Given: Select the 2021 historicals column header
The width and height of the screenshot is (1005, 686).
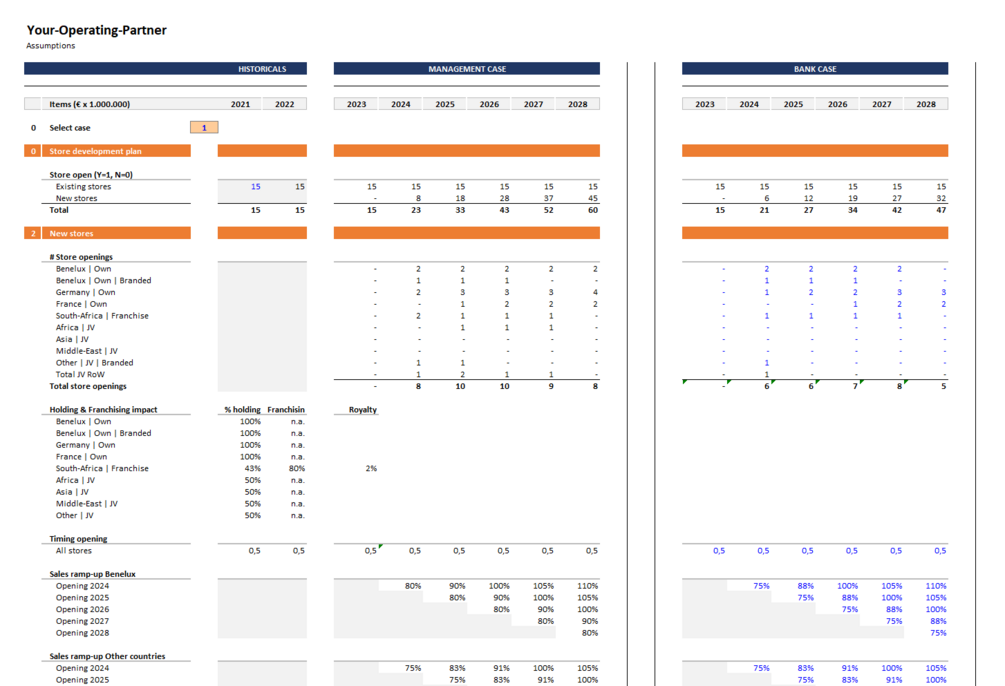Looking at the screenshot, I should click(x=240, y=104).
